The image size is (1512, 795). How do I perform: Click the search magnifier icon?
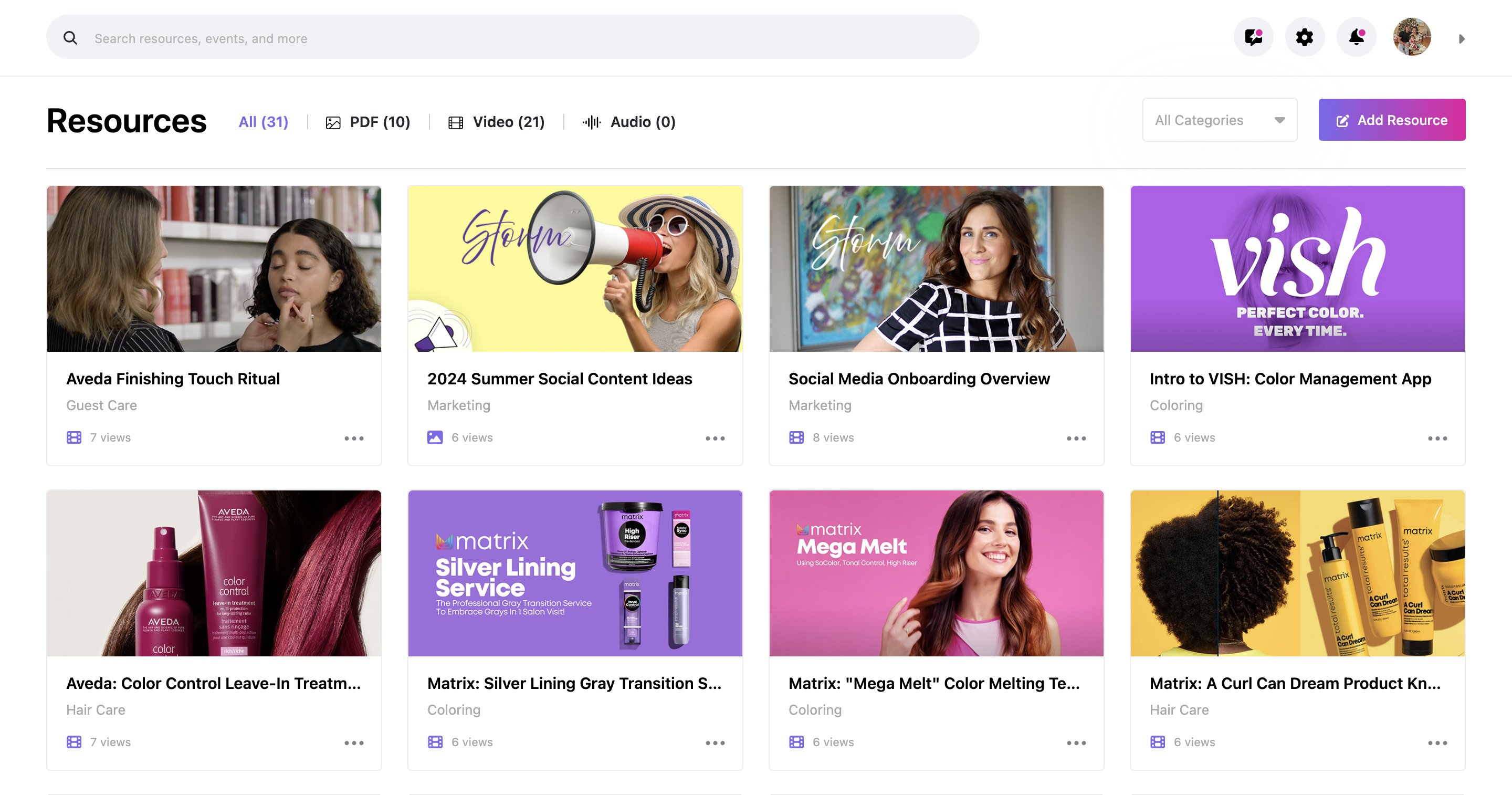pos(70,38)
